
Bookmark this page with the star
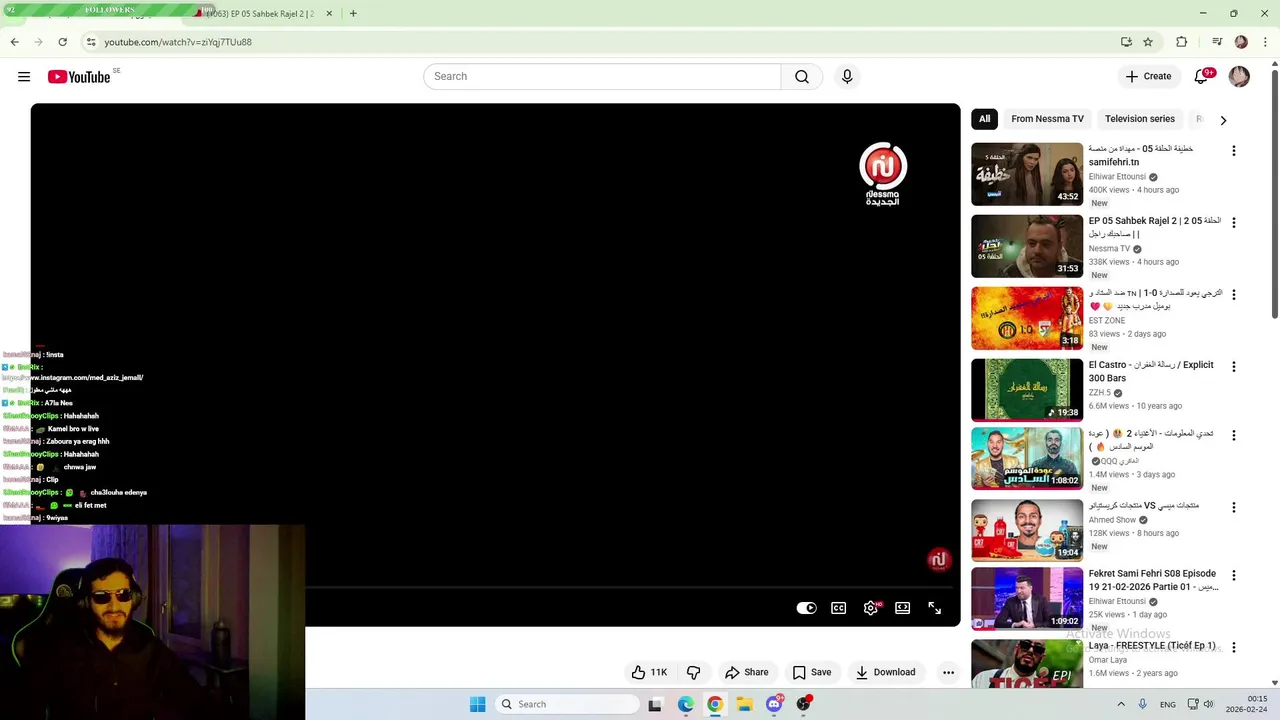tap(1148, 42)
